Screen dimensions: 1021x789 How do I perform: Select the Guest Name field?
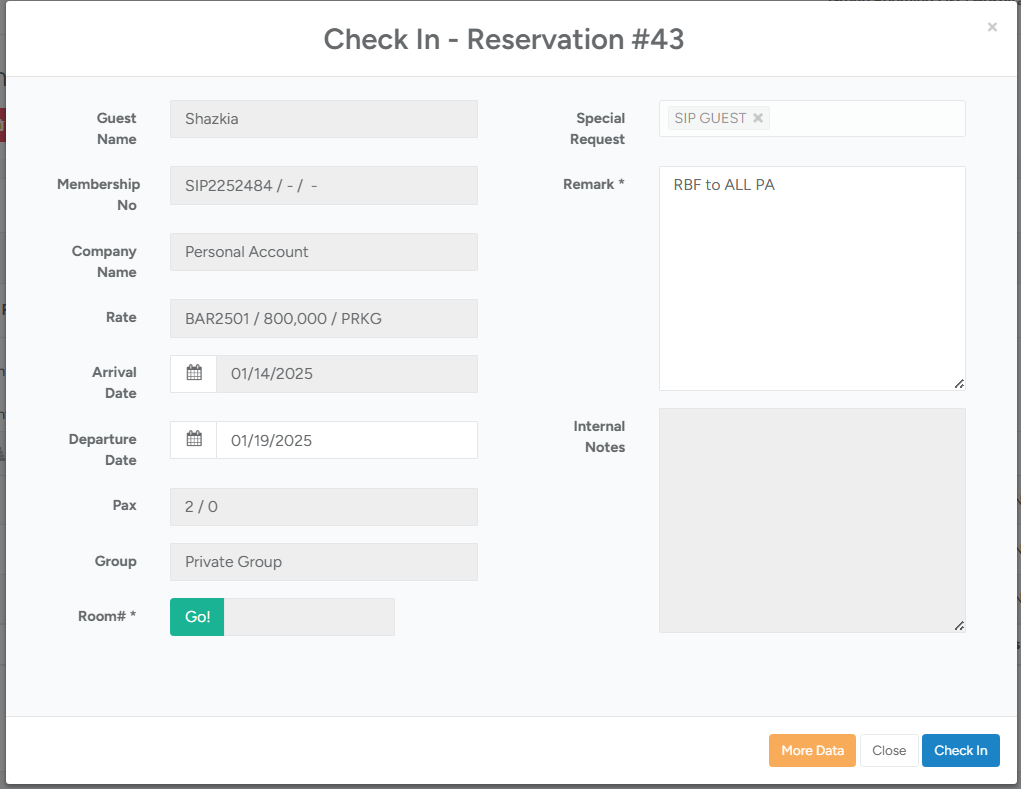pyautogui.click(x=323, y=119)
